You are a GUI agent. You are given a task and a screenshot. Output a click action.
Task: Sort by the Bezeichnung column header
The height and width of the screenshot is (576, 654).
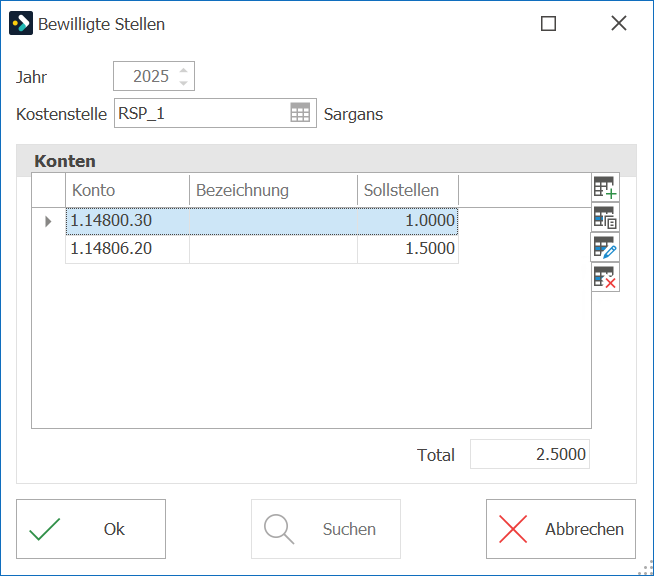click(273, 190)
